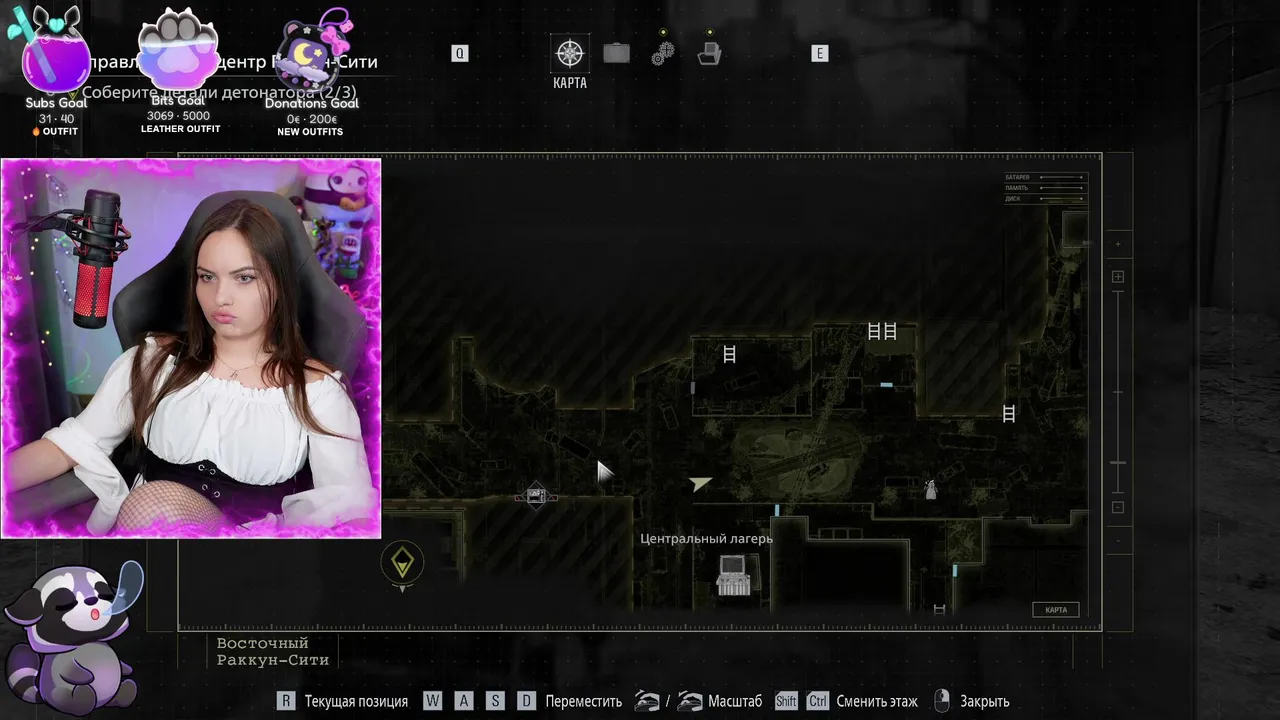Click the 'Сменить этаж' label
Image resolution: width=1280 pixels, height=720 pixels.
coord(877,702)
